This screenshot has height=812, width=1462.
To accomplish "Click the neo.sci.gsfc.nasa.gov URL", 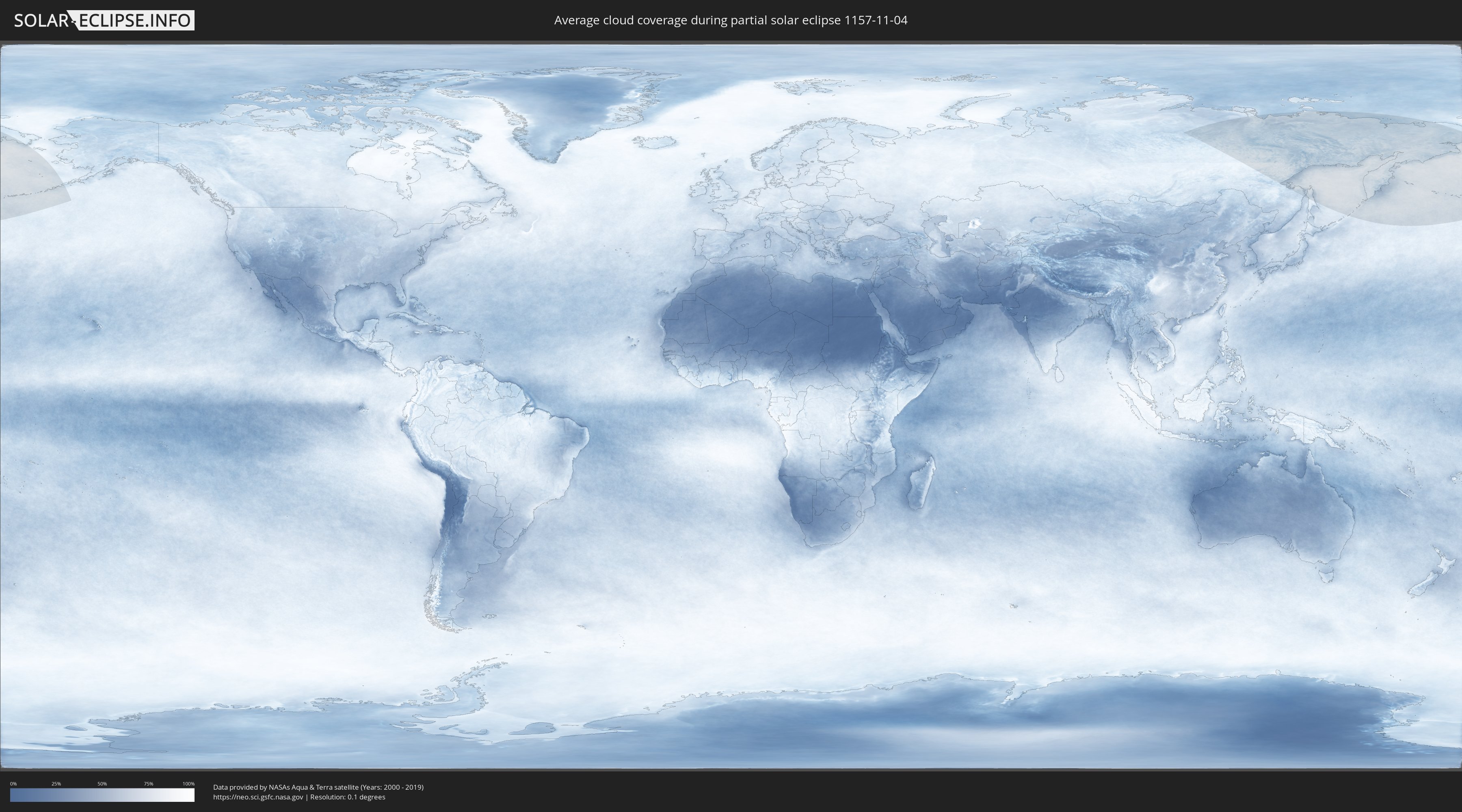I will [257, 797].
